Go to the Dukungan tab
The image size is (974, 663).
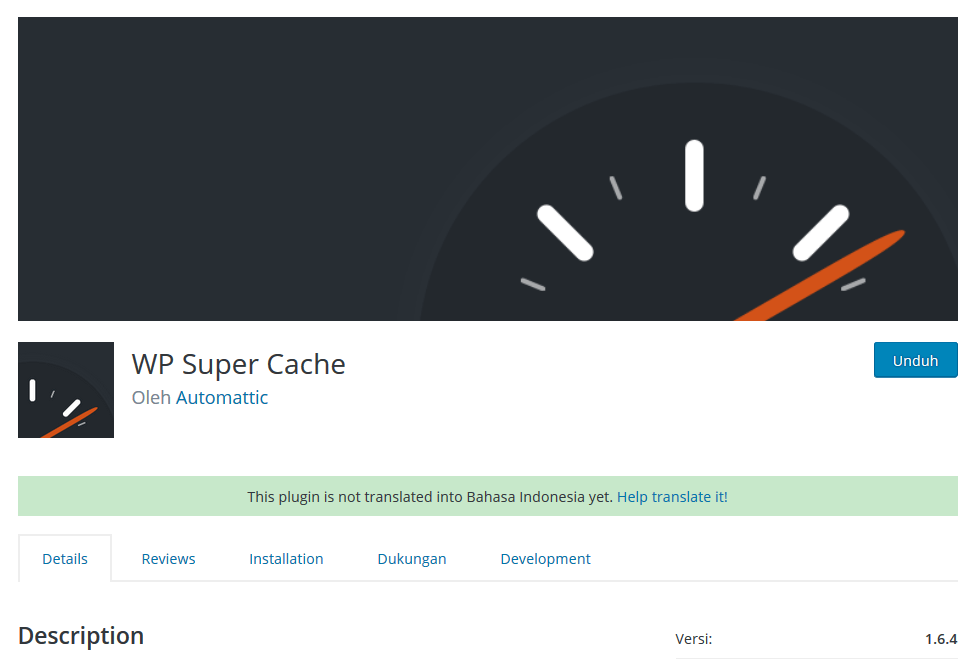point(412,559)
